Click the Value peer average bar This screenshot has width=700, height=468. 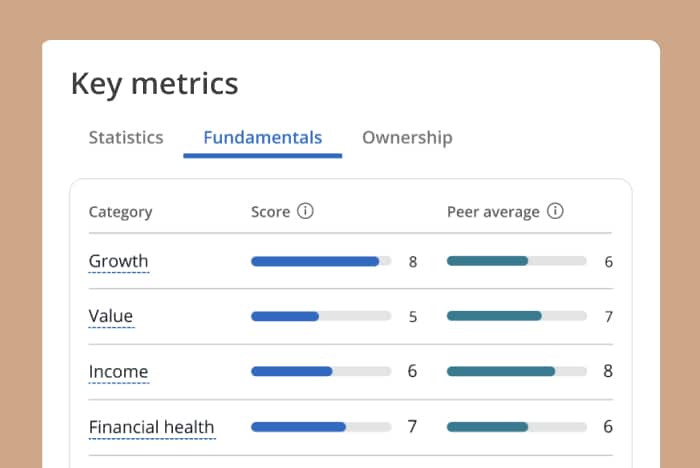[516, 317]
